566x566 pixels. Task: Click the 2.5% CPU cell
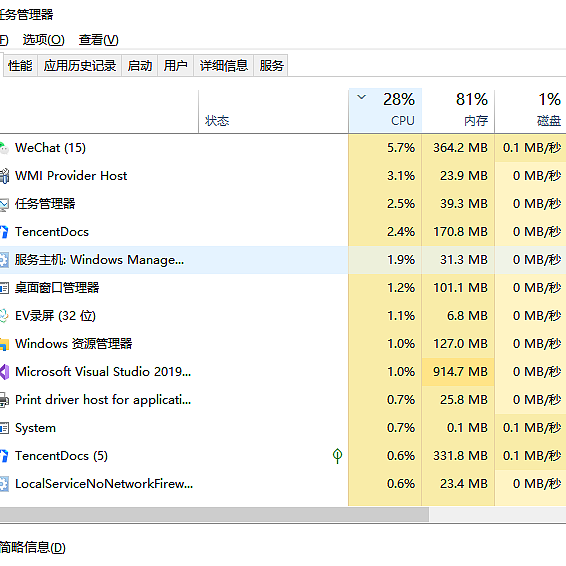coord(385,204)
